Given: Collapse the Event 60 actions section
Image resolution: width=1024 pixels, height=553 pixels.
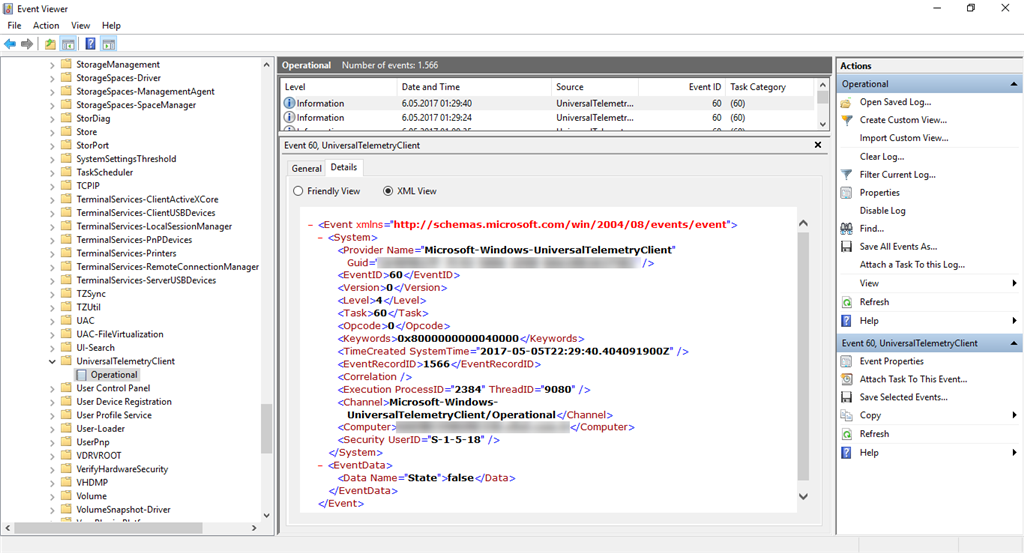Looking at the screenshot, I should click(1014, 343).
